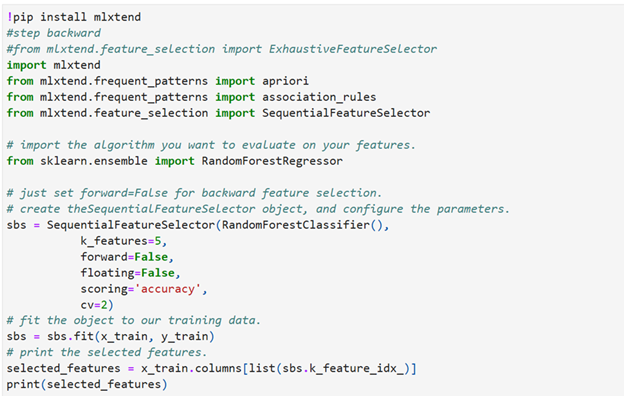Click 'RandomForestRegressor' in sklearn import
Viewport: 624px width, 396px height.
point(272,161)
